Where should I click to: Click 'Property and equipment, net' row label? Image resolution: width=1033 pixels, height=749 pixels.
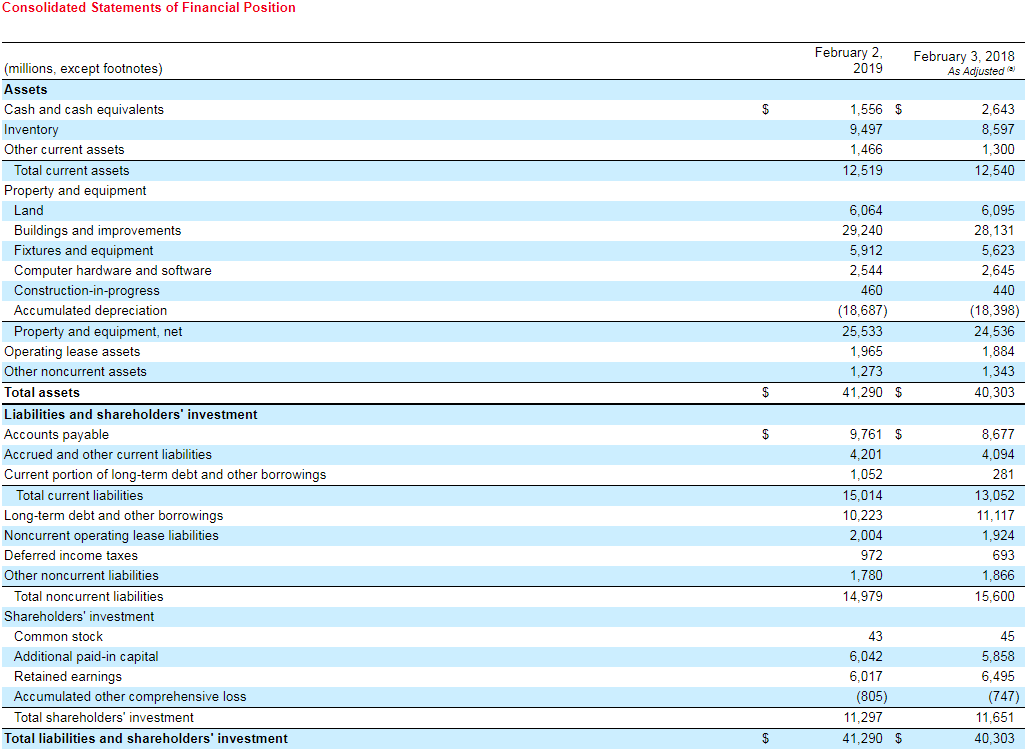point(98,332)
